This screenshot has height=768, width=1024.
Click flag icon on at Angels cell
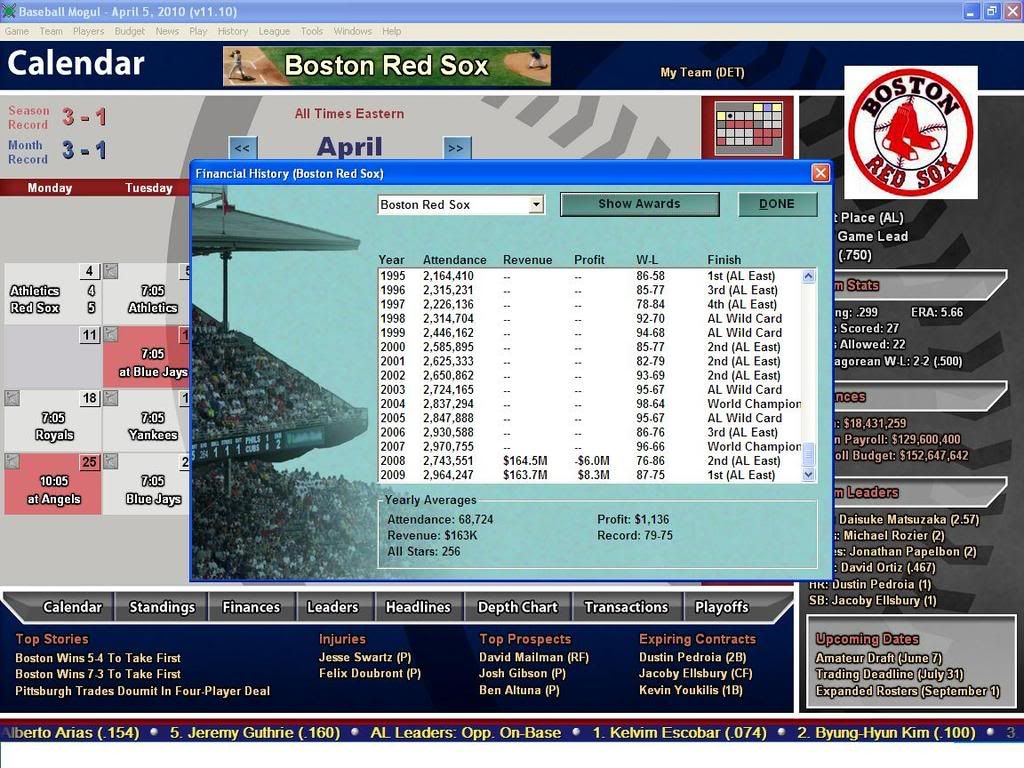(x=11, y=461)
